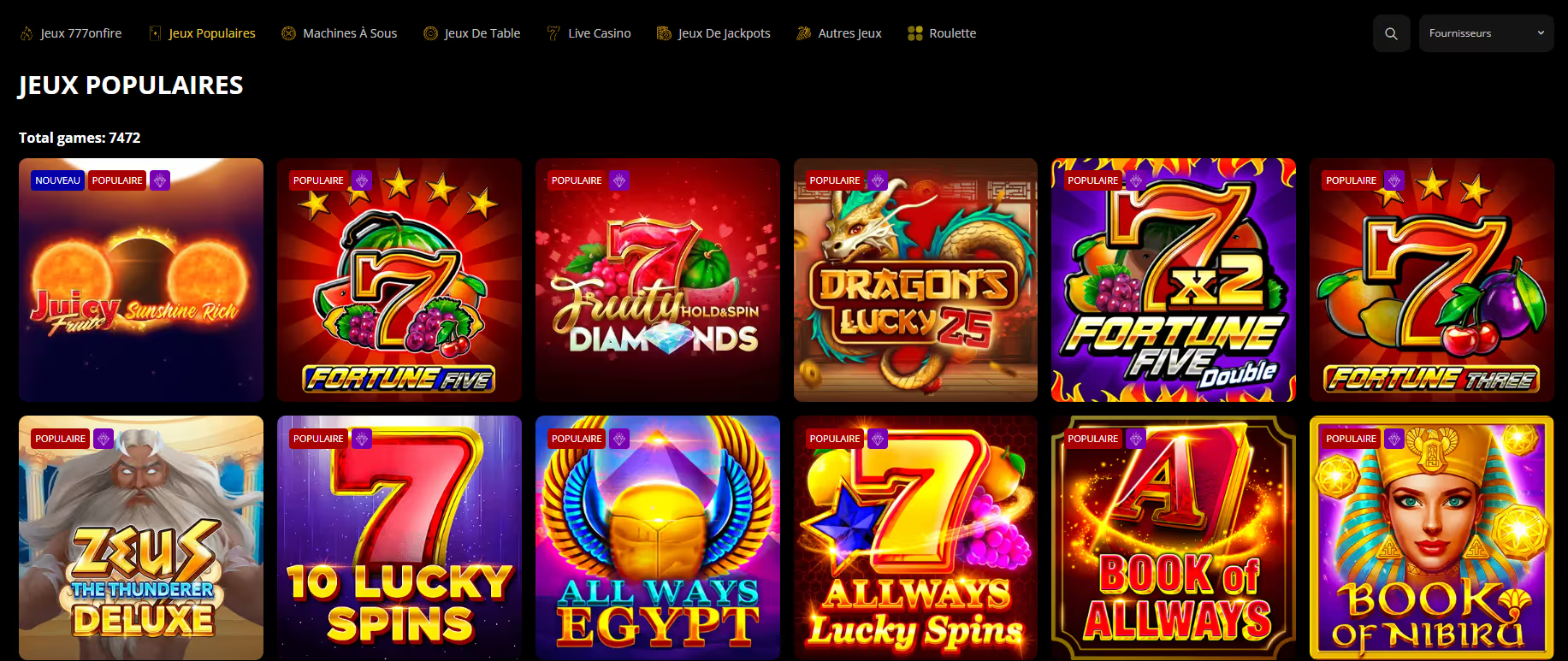Click the Autres Jeux icon

point(803,33)
